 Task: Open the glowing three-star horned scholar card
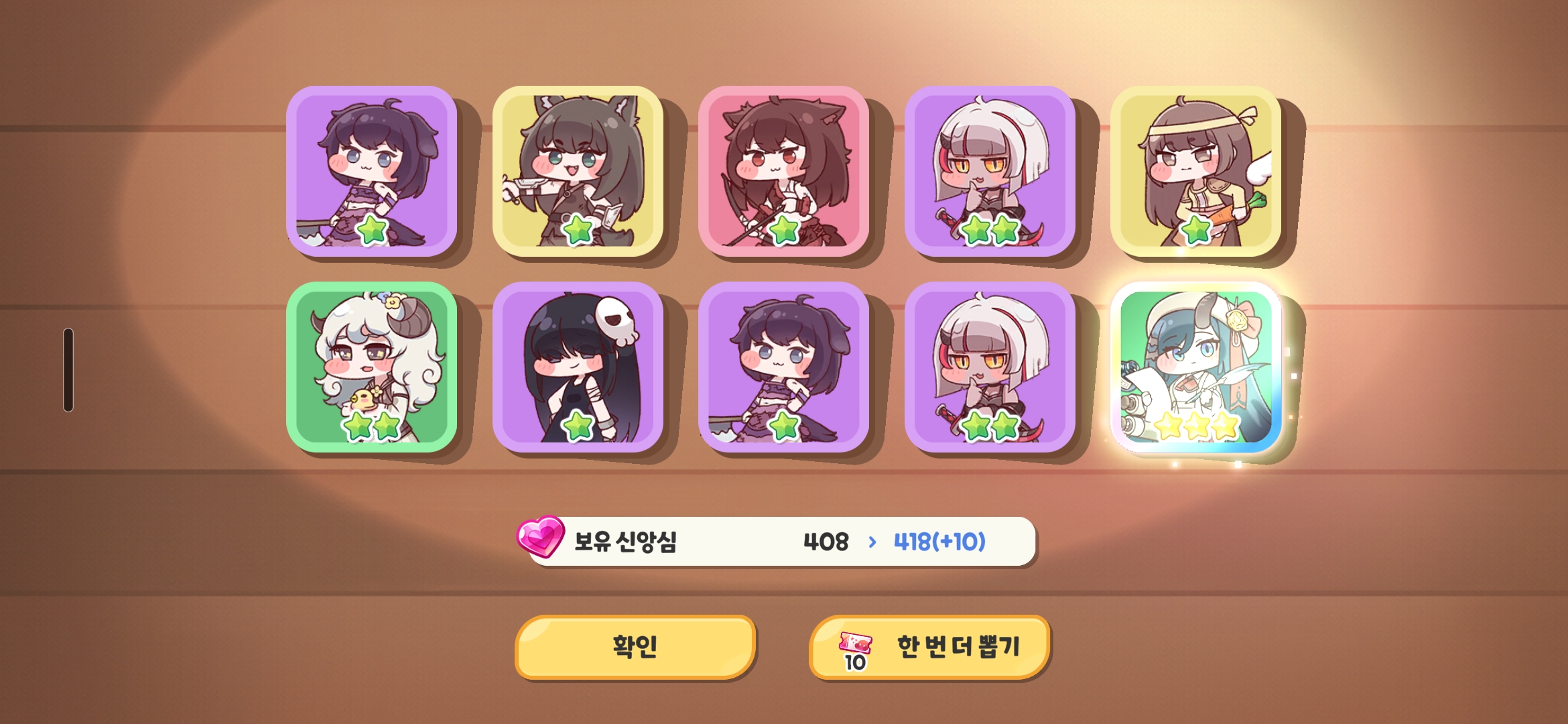point(1196,367)
